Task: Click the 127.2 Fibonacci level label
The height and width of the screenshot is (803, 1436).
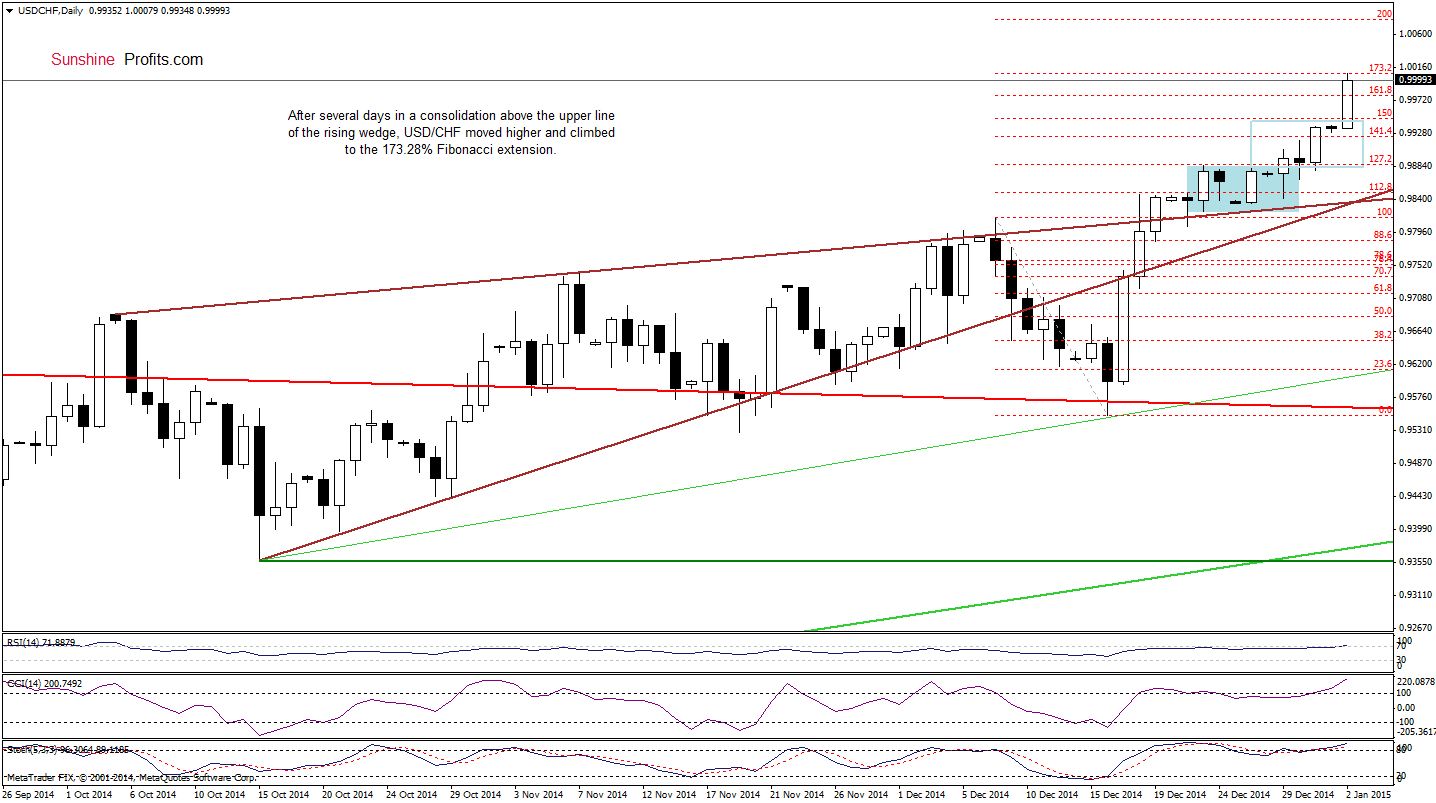Action: click(x=1380, y=159)
